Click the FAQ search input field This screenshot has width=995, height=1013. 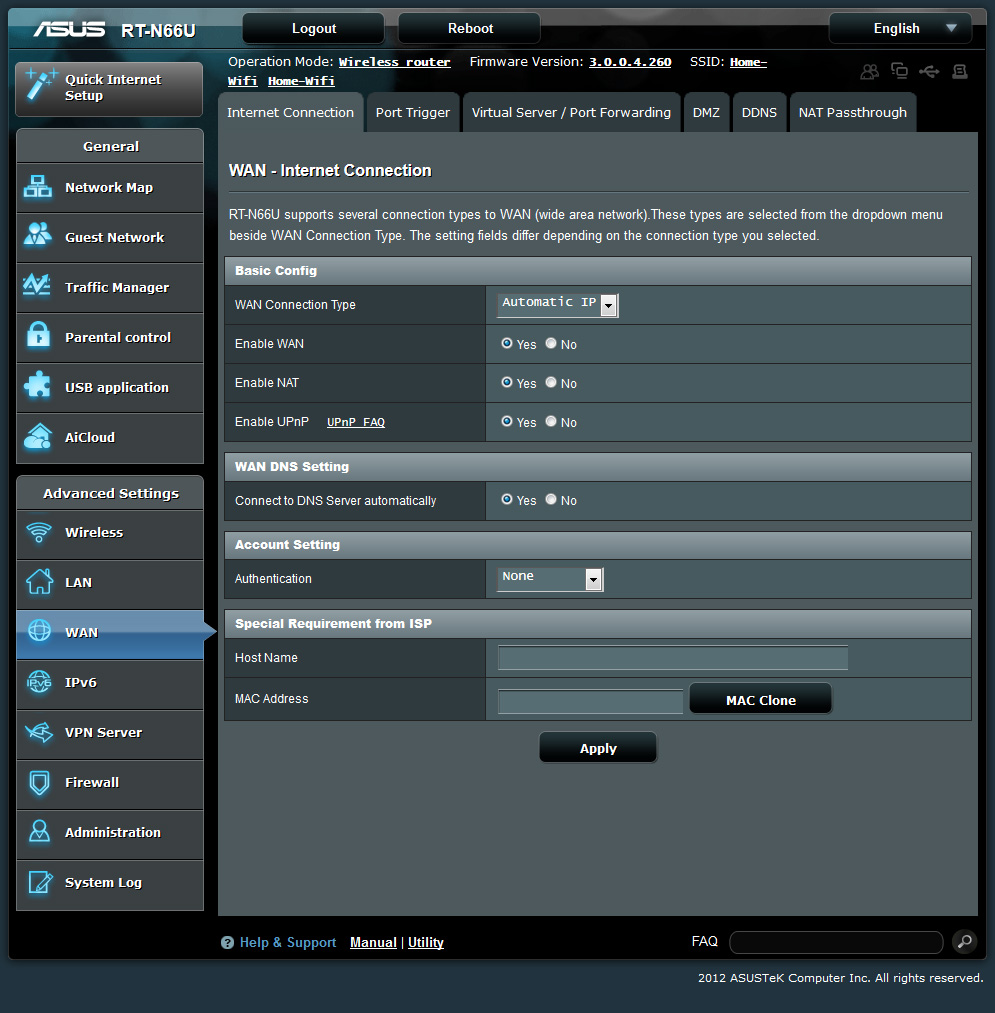[x=836, y=942]
